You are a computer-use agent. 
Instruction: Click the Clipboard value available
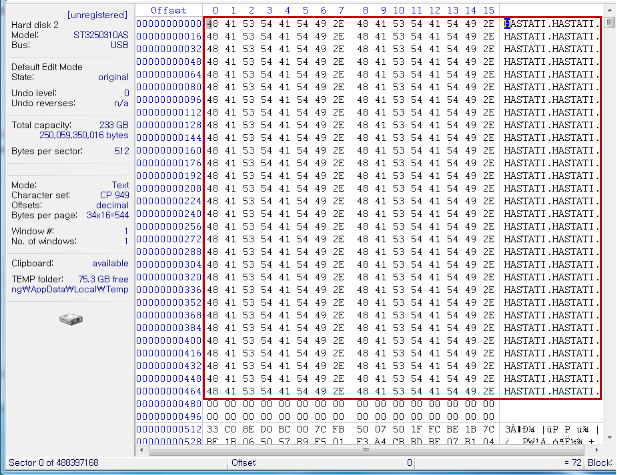(110, 263)
